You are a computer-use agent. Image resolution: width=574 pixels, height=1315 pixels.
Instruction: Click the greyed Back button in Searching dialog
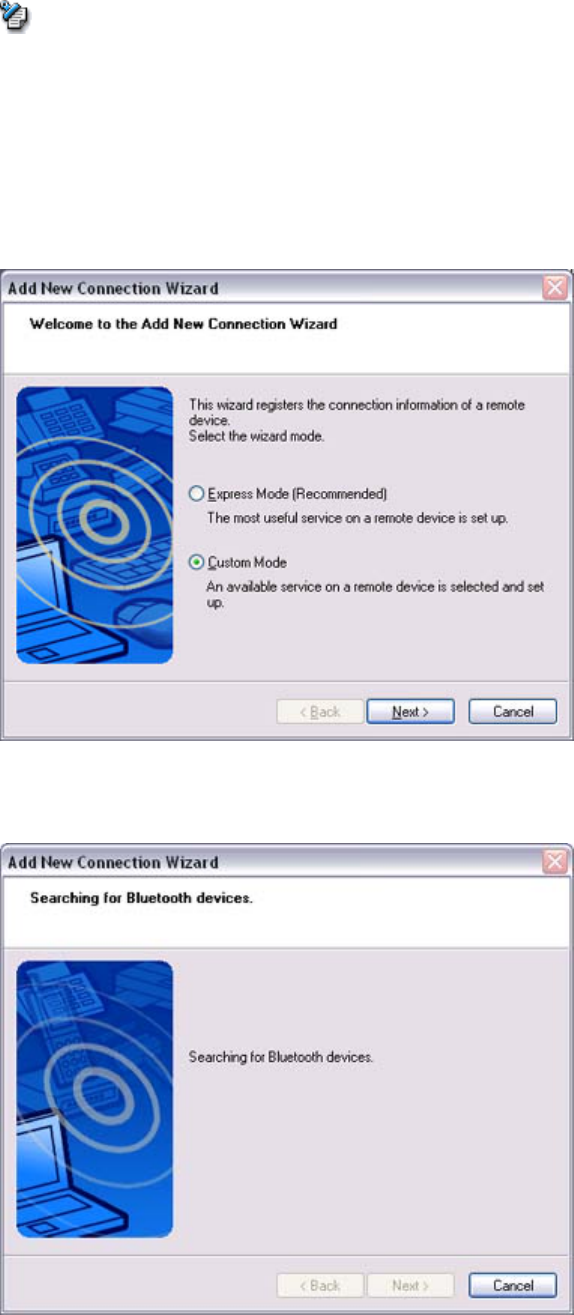tap(320, 1285)
